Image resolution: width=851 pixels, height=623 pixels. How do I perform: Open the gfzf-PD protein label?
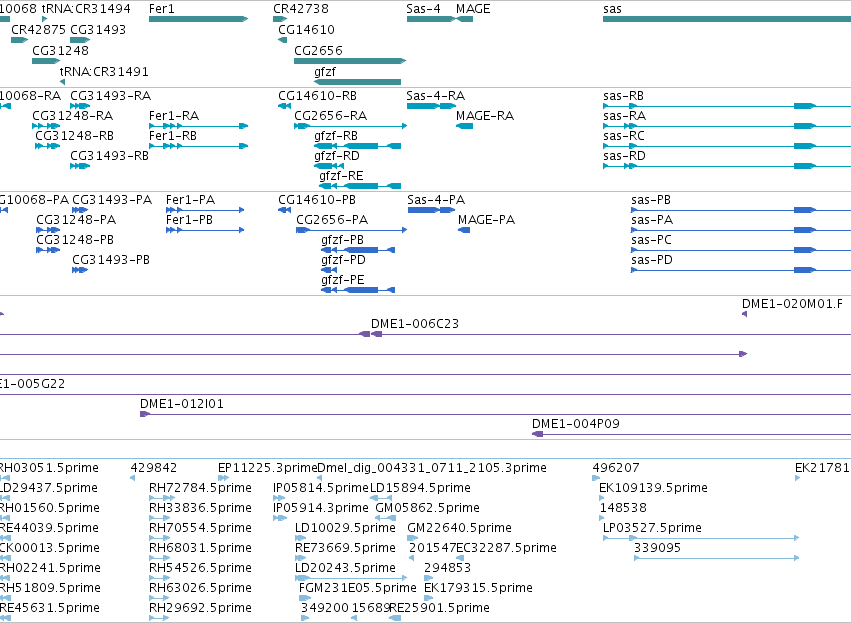point(343,260)
